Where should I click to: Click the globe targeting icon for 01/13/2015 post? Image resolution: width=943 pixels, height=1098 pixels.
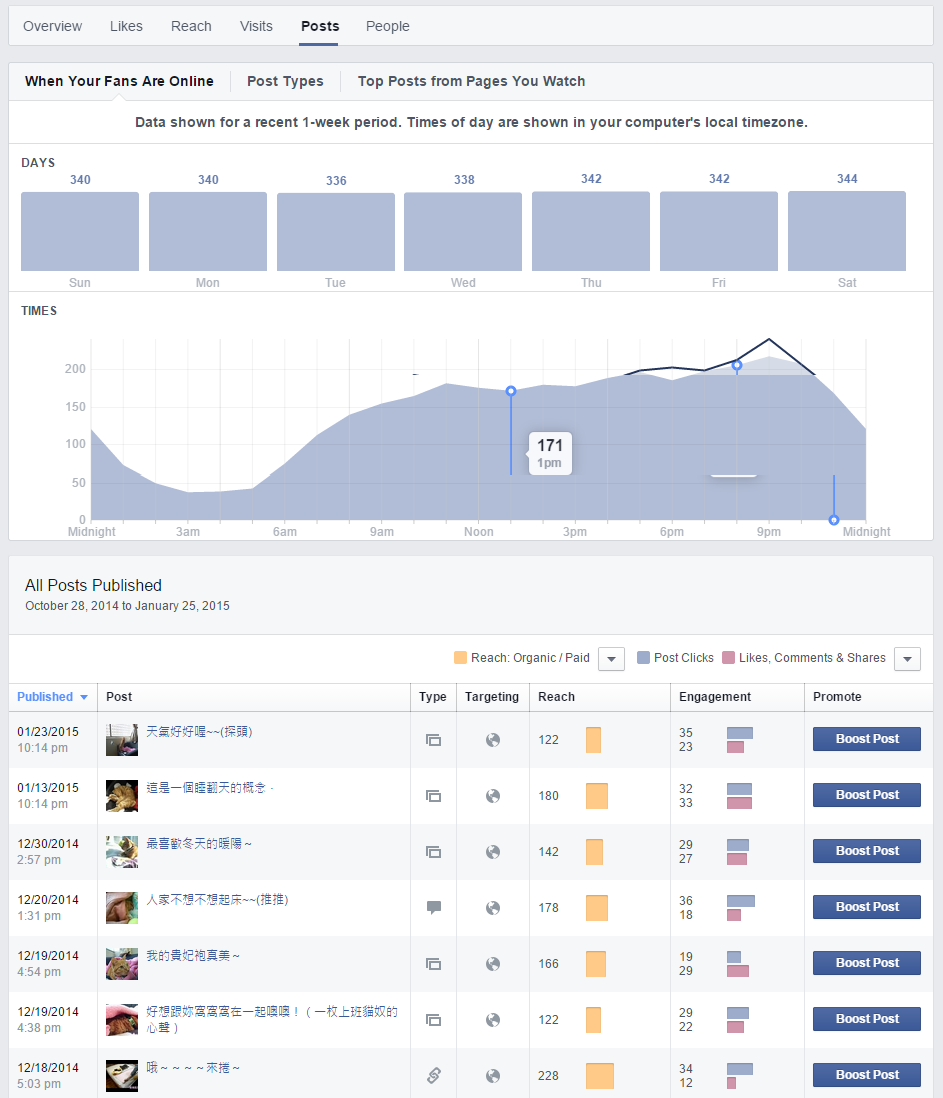[x=492, y=796]
